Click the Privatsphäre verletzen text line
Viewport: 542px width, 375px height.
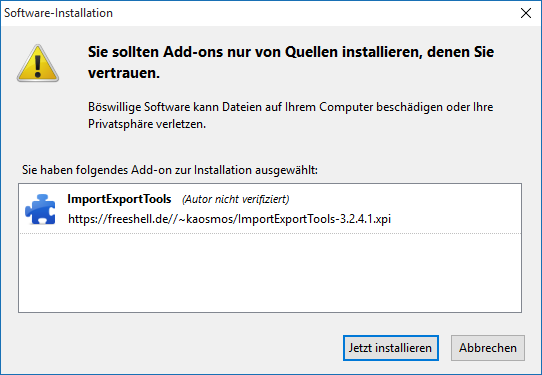pos(147,124)
